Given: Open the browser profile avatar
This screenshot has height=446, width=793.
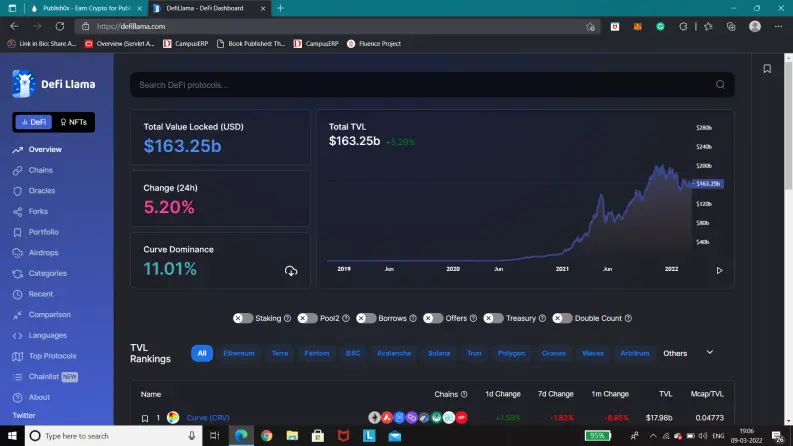Looking at the screenshot, I should [755, 26].
